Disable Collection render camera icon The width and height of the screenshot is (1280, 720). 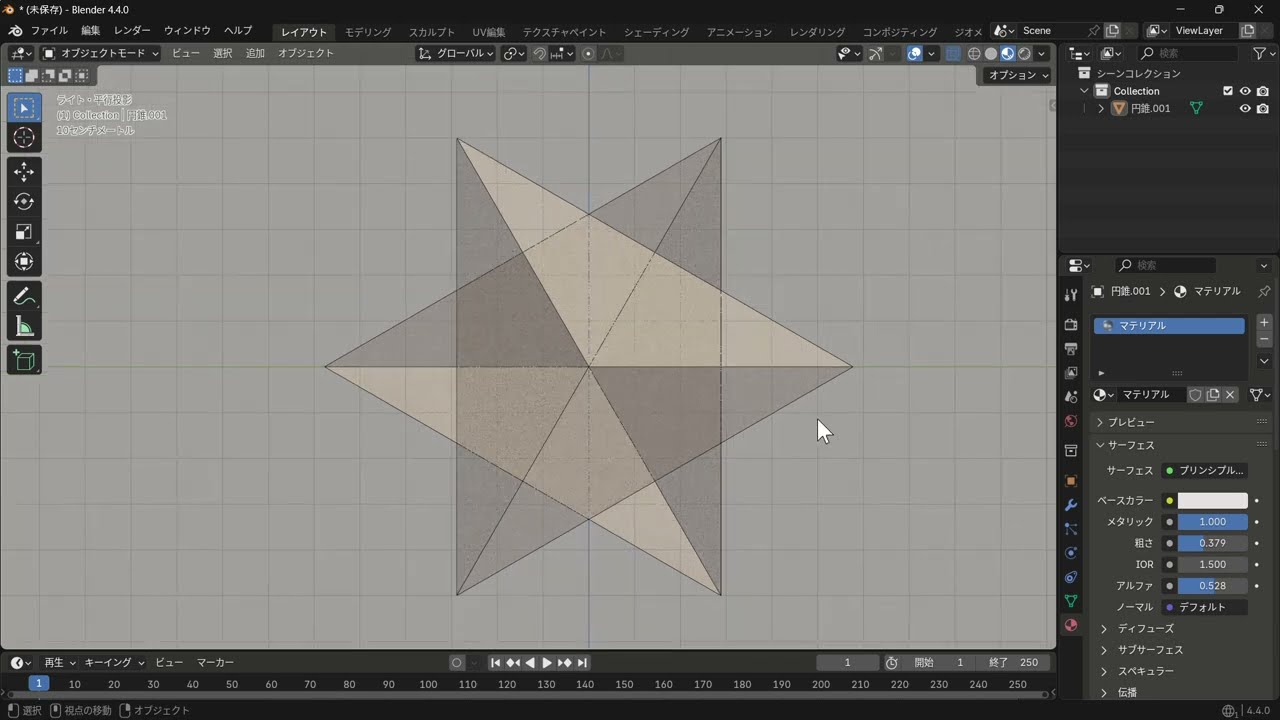pos(1263,91)
